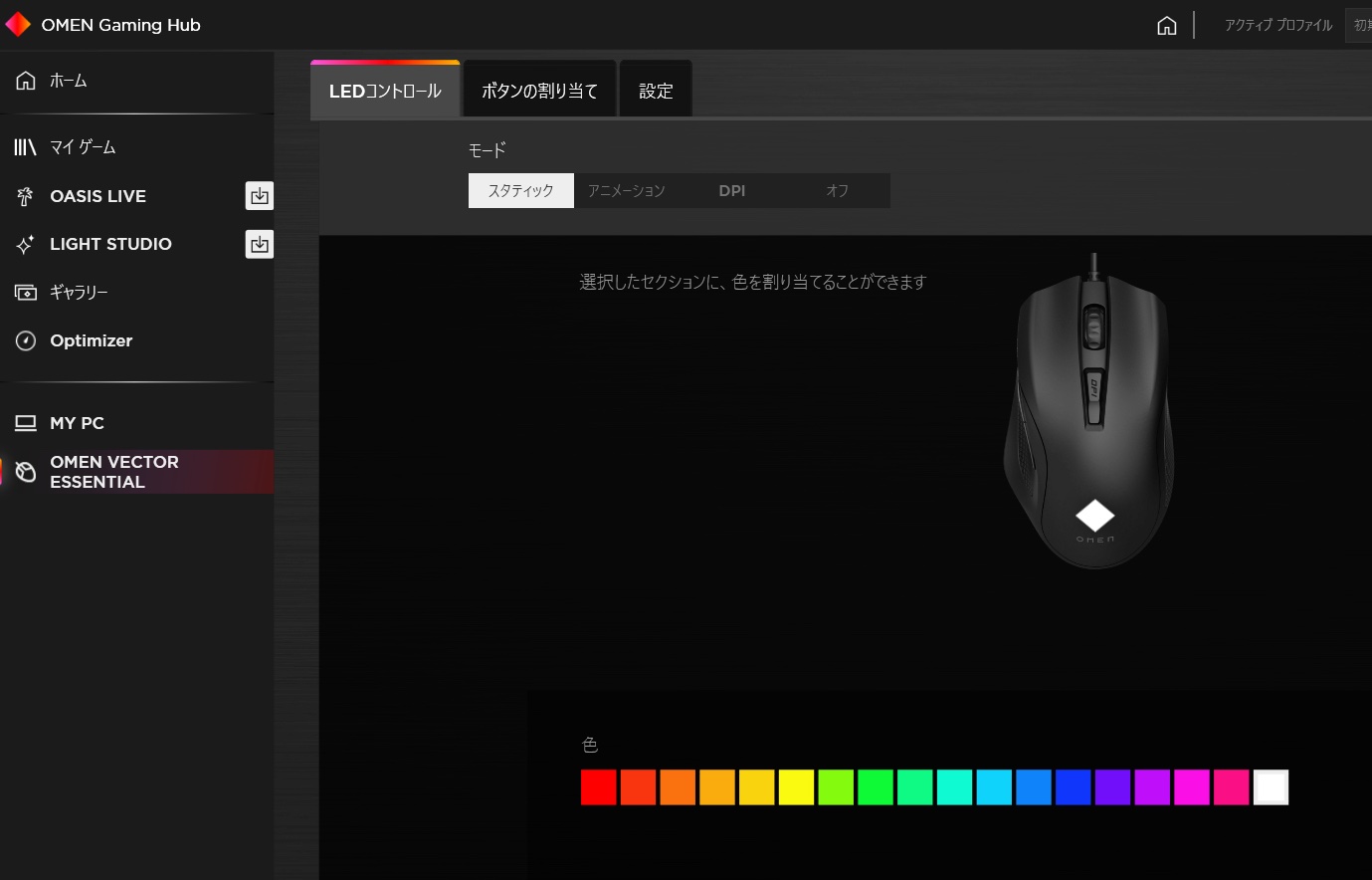Download LIGHT STUDIO via its install icon
1372x880 pixels.
point(260,244)
